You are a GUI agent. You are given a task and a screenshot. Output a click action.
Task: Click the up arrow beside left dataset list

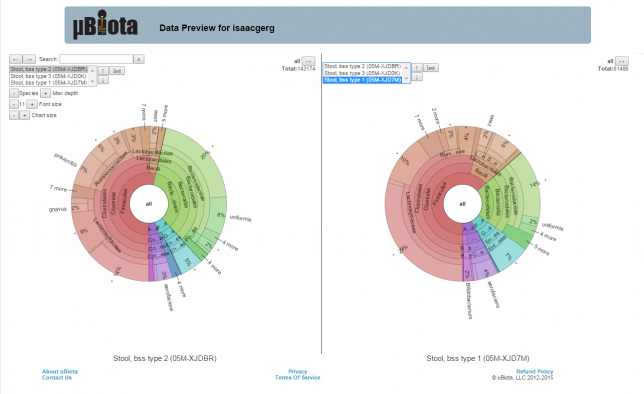pyautogui.click(x=103, y=71)
